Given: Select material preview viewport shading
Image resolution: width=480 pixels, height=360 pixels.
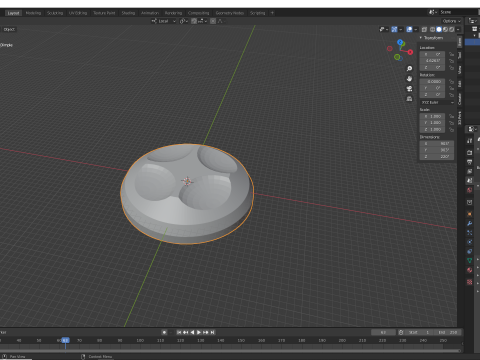Looking at the screenshot, I should tap(445, 29).
